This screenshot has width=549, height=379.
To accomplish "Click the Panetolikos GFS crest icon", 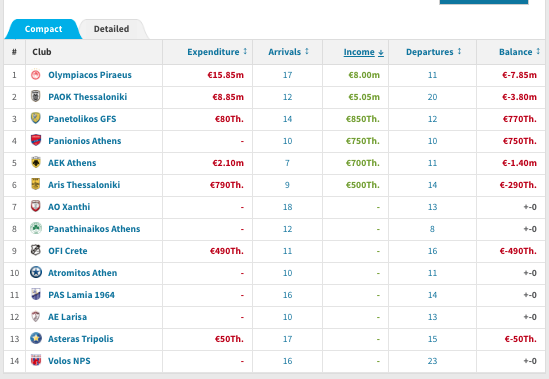I will 36,118.
